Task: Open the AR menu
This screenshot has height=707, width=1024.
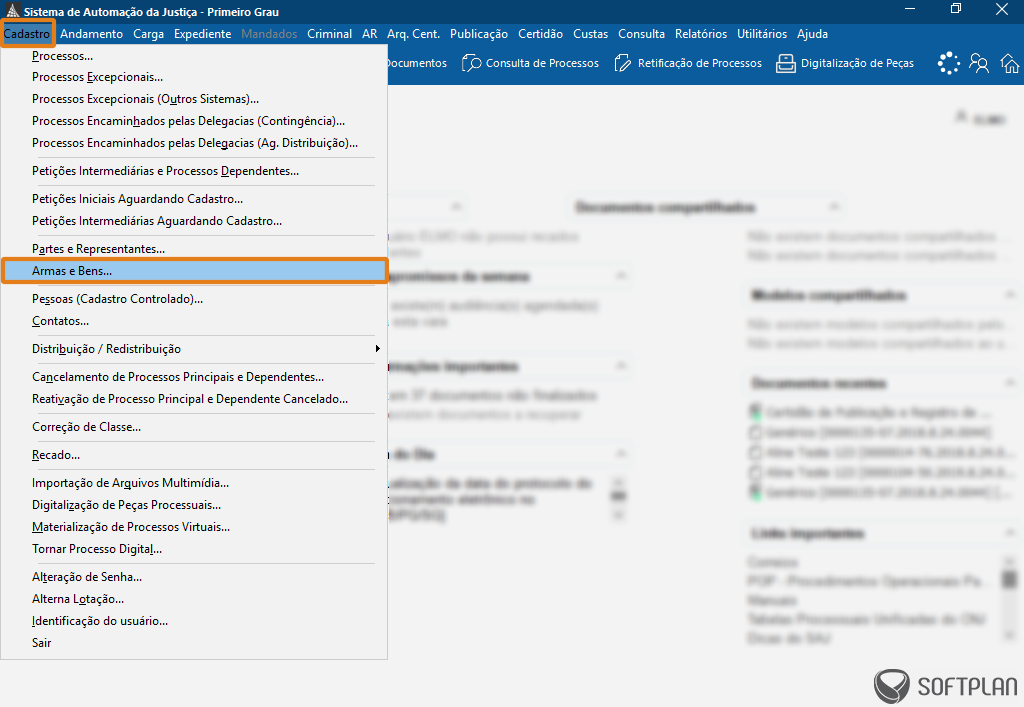Action: click(370, 34)
